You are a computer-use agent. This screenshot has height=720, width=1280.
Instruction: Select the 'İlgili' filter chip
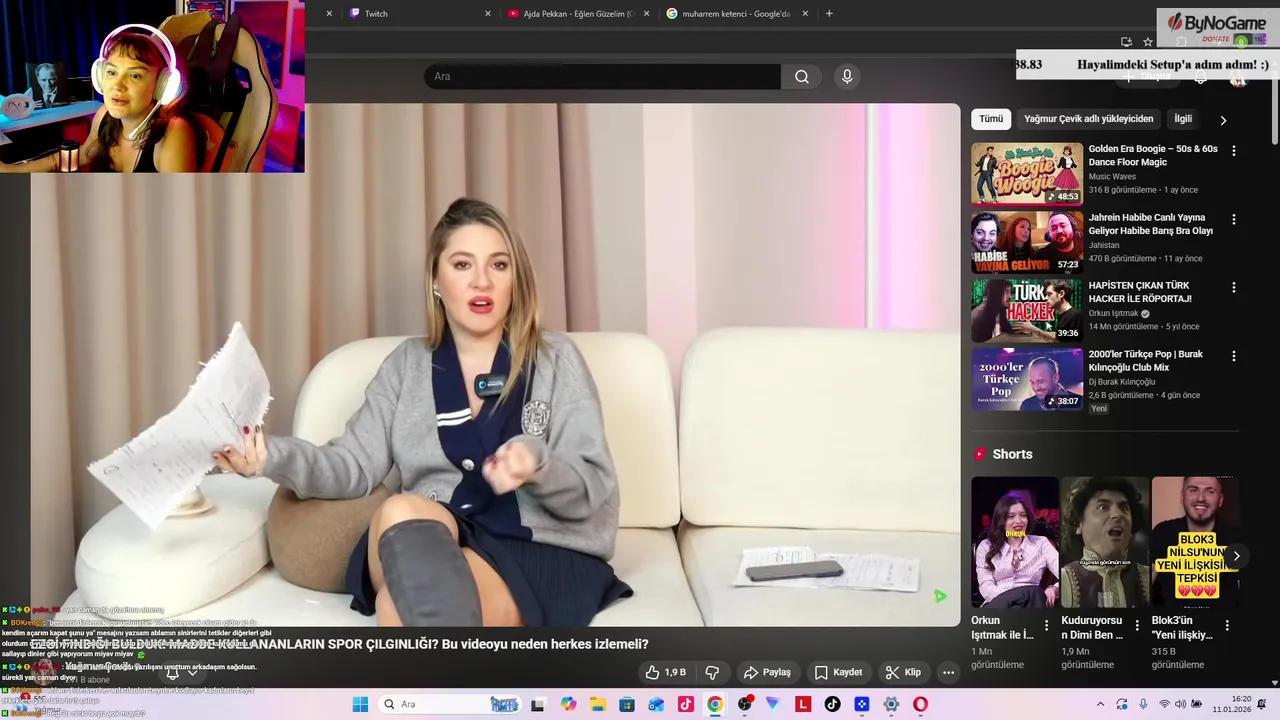(1183, 119)
